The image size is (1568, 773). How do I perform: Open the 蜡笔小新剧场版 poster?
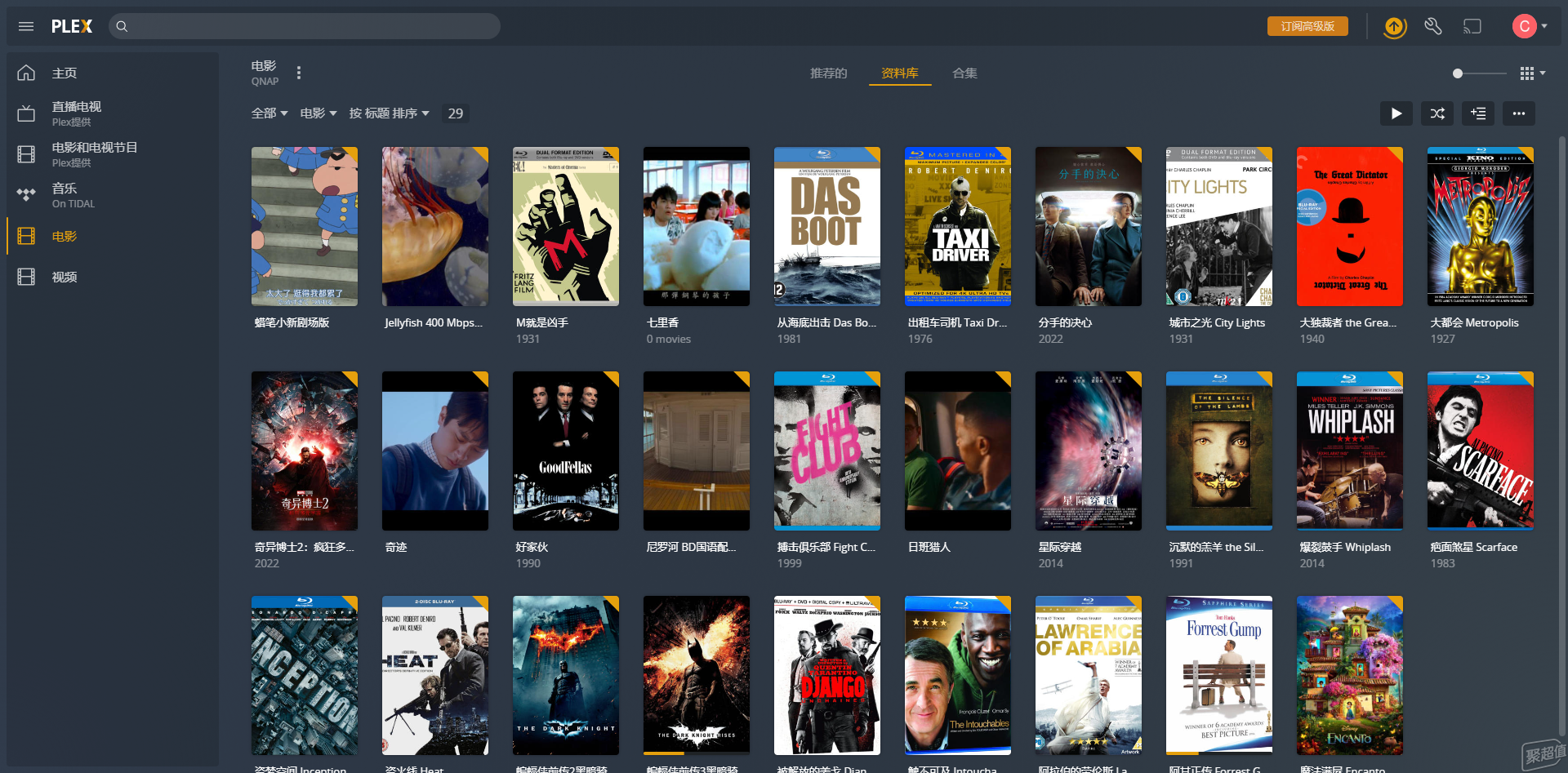305,226
